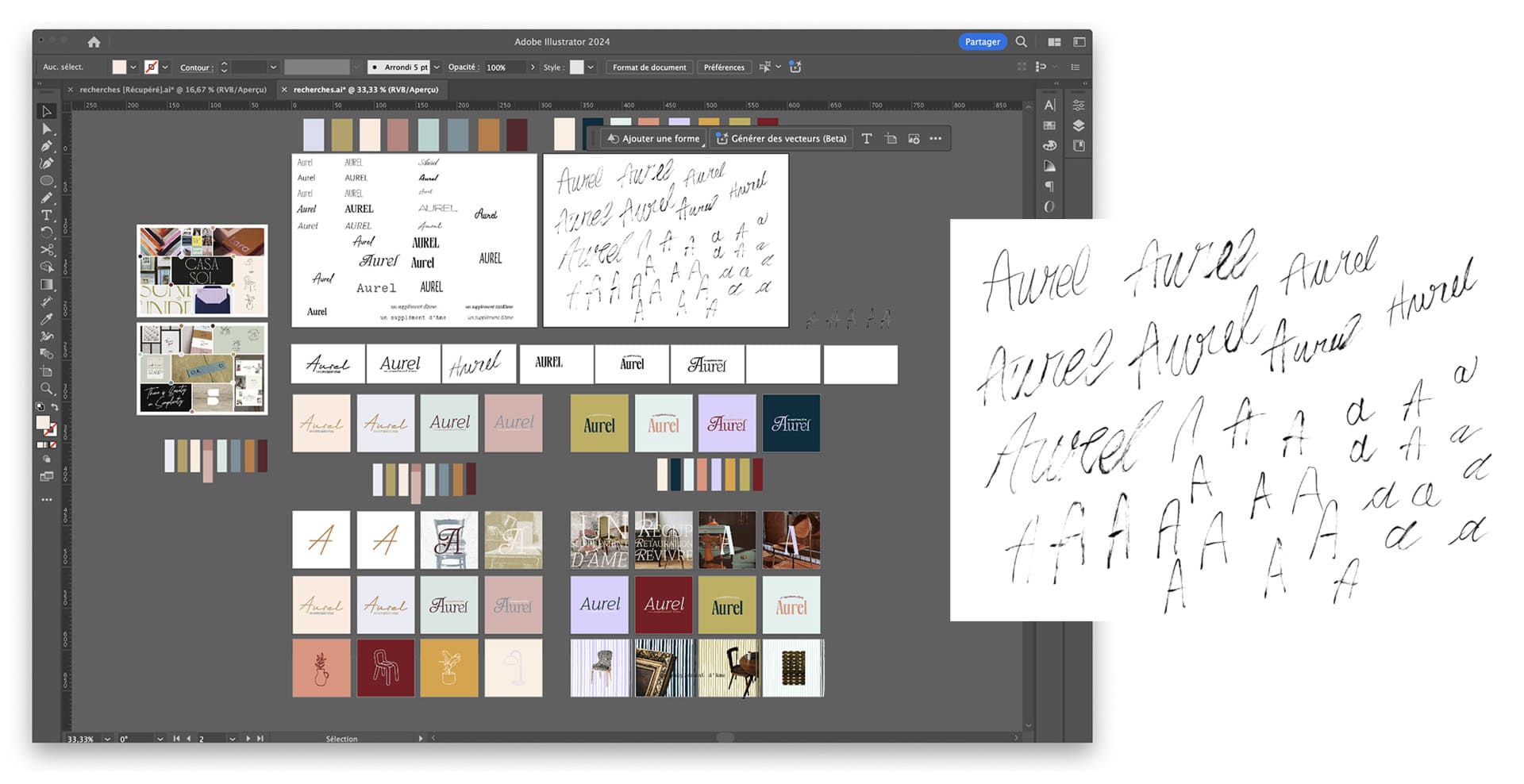Select the recherches.ai document tab

pos(365,90)
